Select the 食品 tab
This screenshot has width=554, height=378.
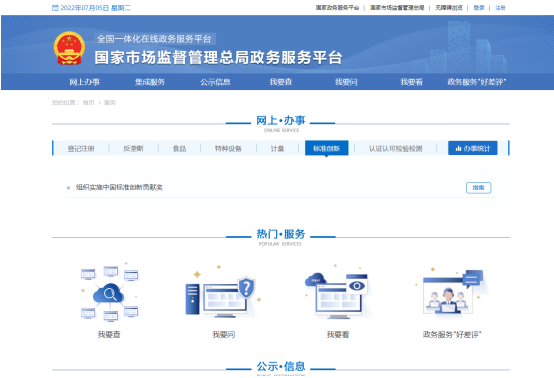point(179,148)
